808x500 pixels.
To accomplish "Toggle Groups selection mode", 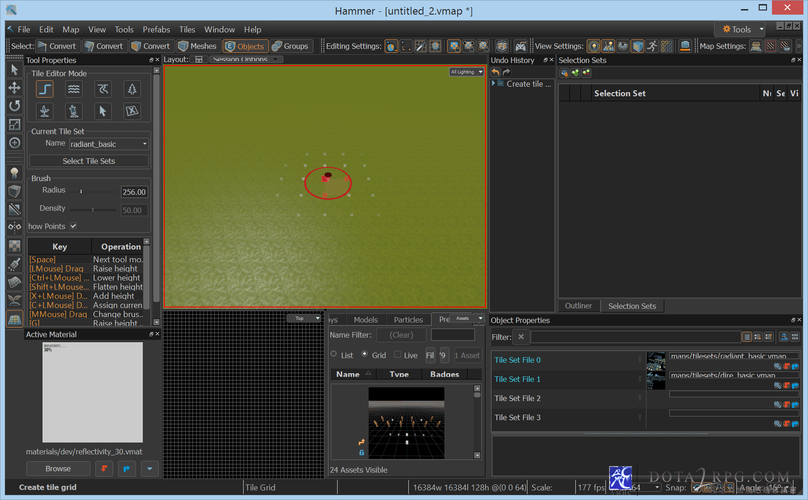I will [x=290, y=46].
